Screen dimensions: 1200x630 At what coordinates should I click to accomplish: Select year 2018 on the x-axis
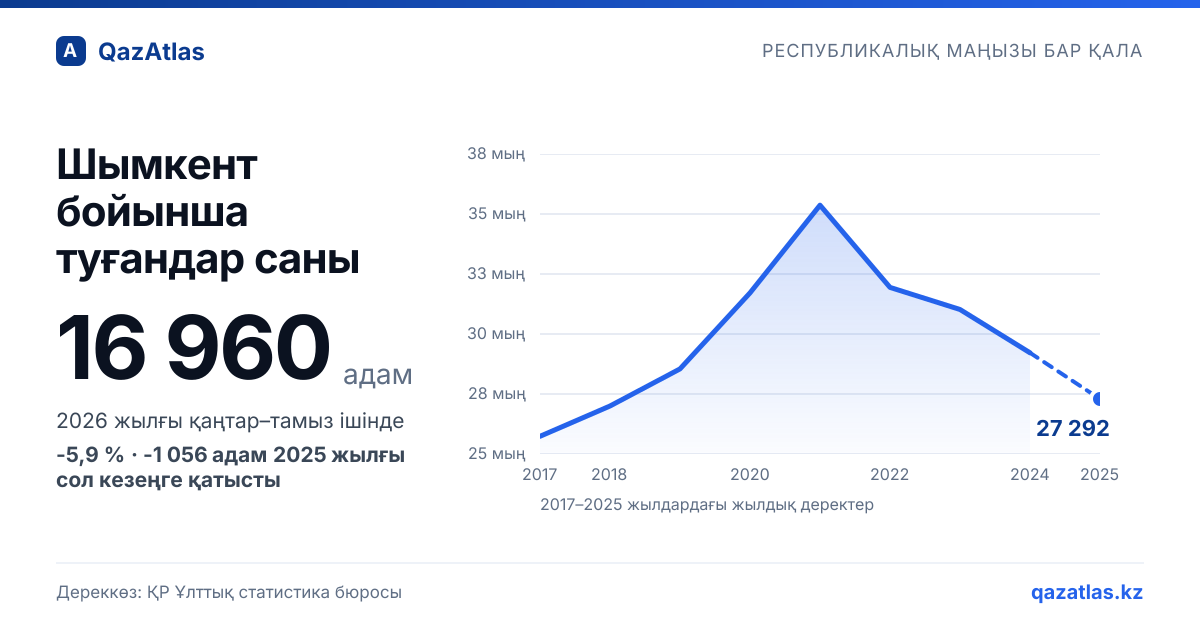(610, 474)
